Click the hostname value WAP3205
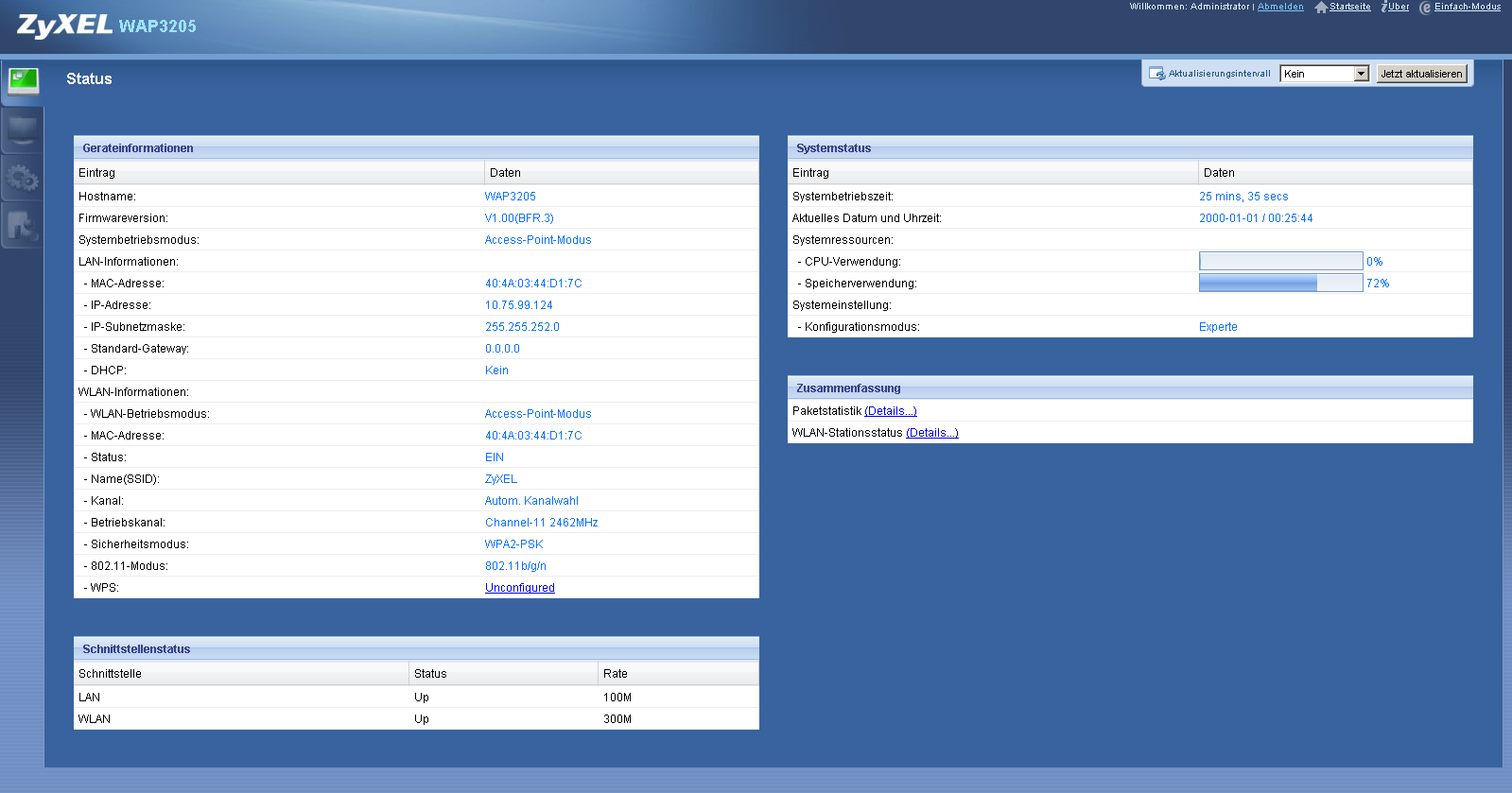The height and width of the screenshot is (793, 1512). [x=511, y=197]
